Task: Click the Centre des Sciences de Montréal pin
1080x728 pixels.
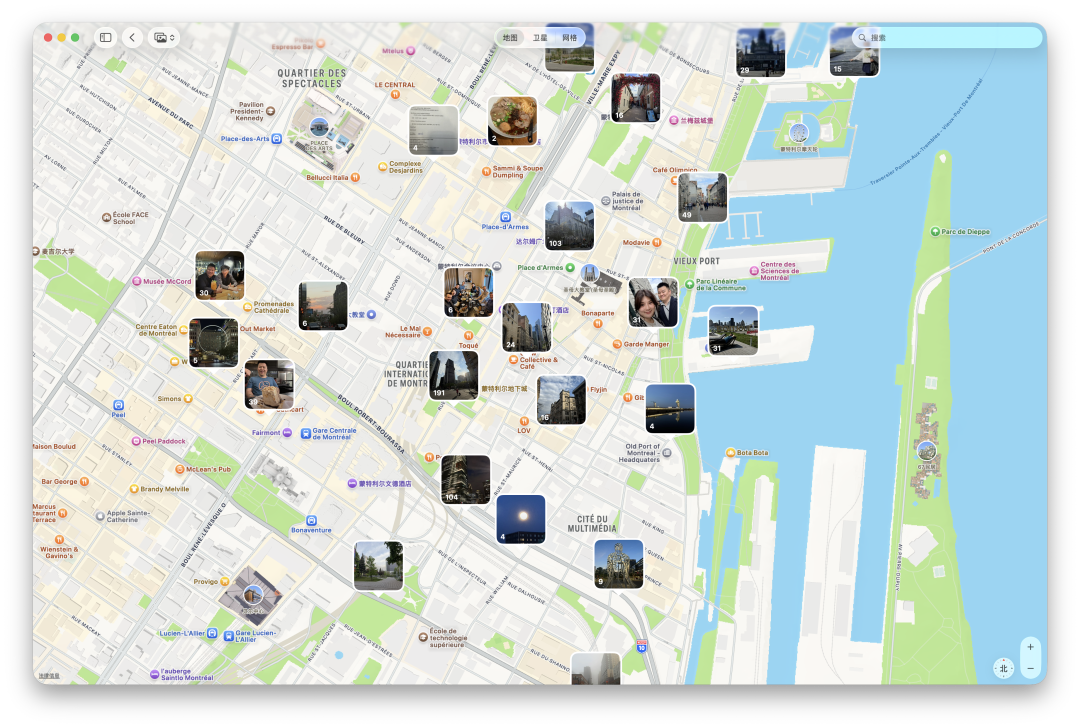Action: pyautogui.click(x=754, y=271)
